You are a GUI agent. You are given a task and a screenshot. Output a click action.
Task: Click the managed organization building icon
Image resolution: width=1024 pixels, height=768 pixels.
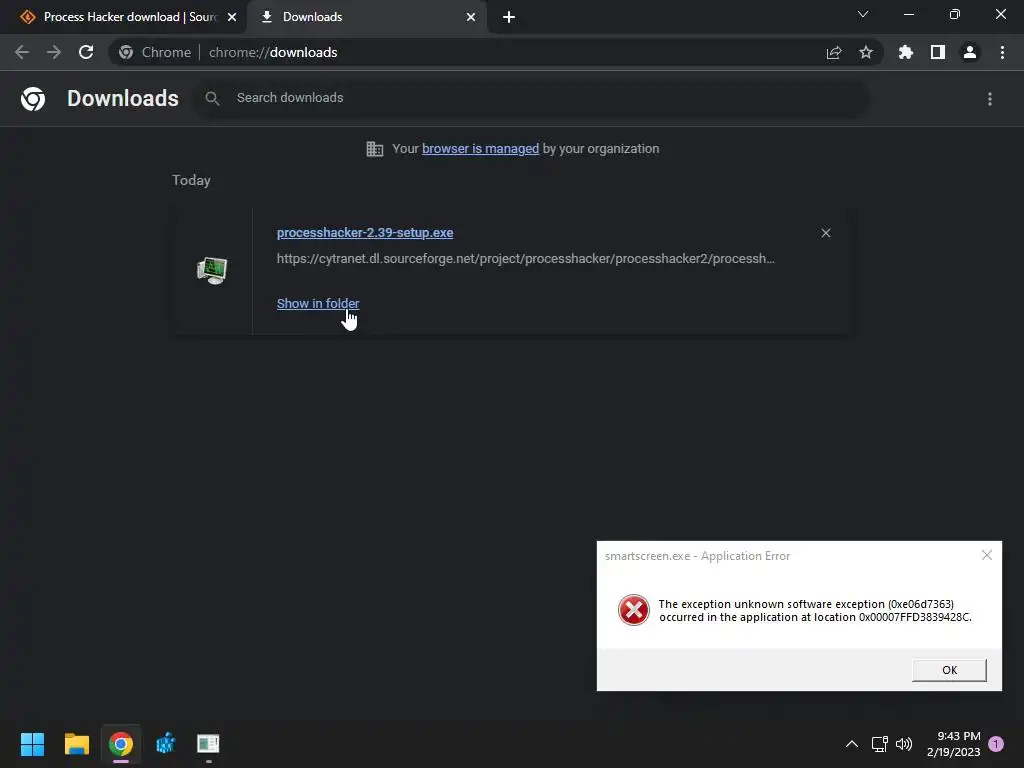375,149
